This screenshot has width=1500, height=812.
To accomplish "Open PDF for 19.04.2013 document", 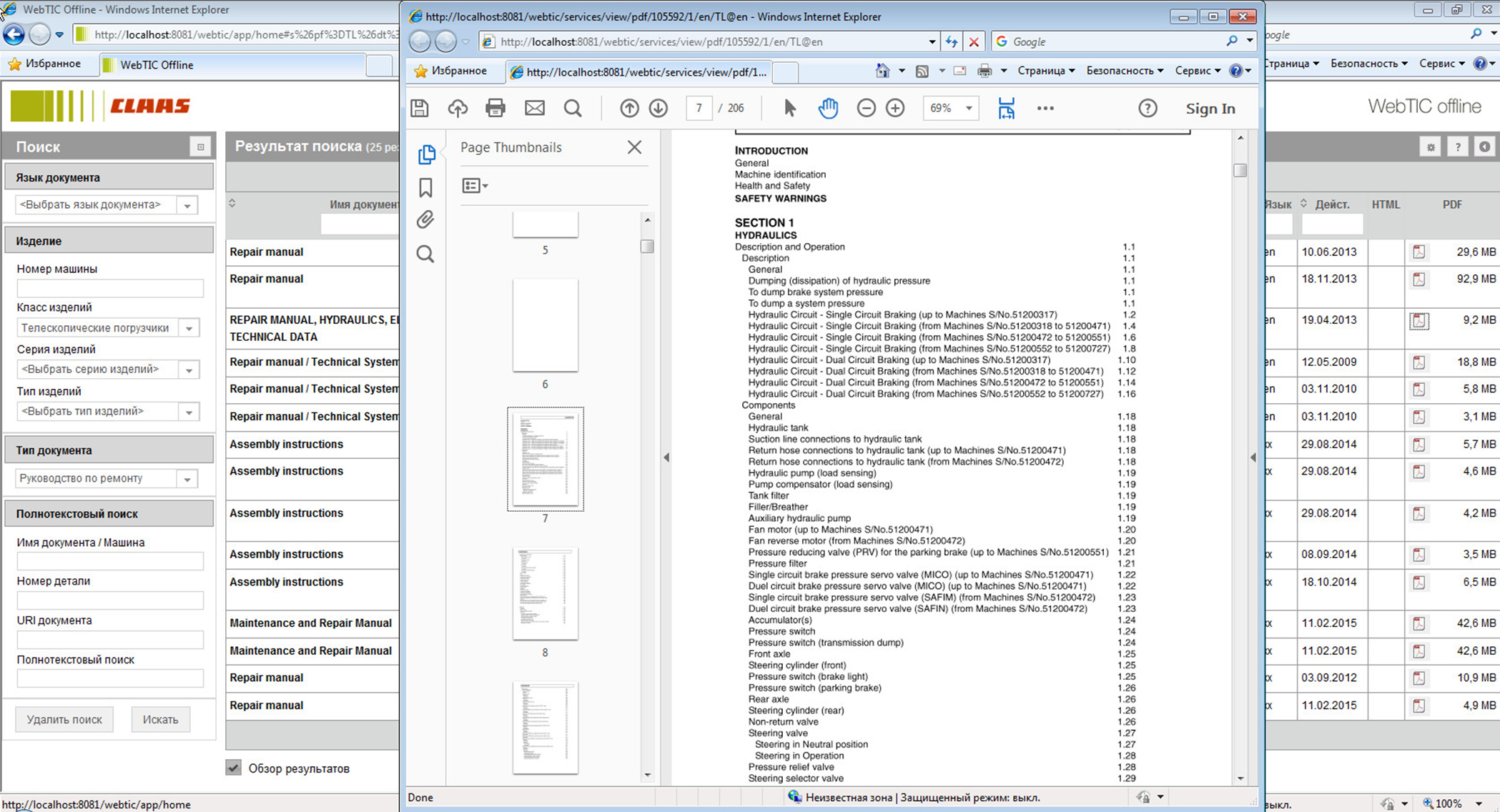I will [1418, 321].
